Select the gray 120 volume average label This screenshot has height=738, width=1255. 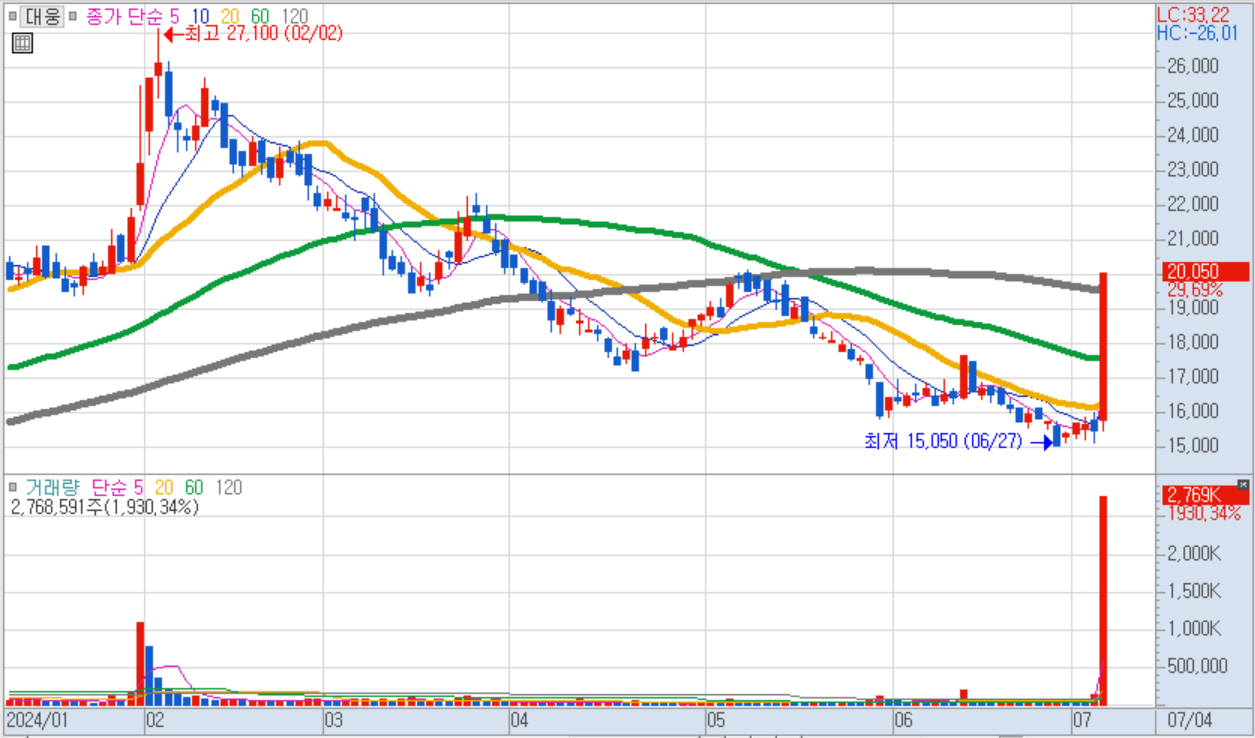point(229,488)
